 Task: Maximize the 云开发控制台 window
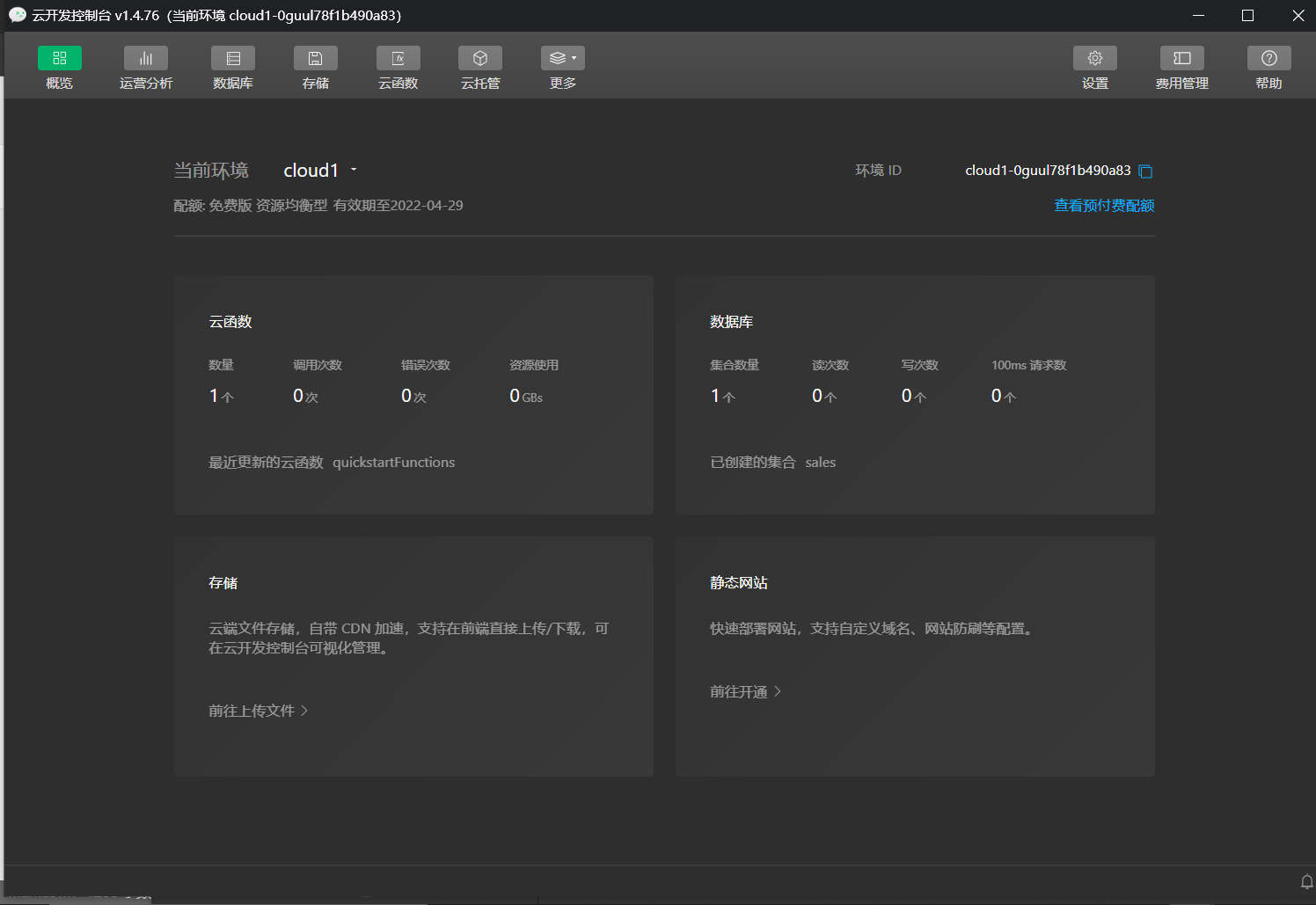1247,16
